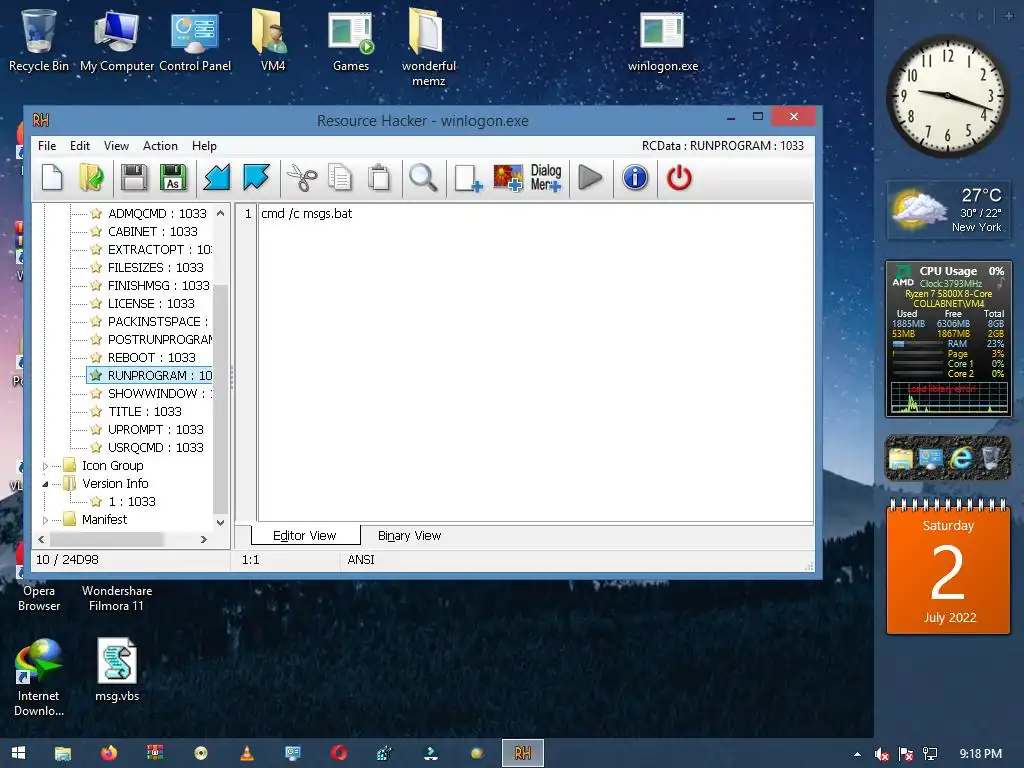
Task: Add image resource icon in toolbar
Action: [508, 178]
